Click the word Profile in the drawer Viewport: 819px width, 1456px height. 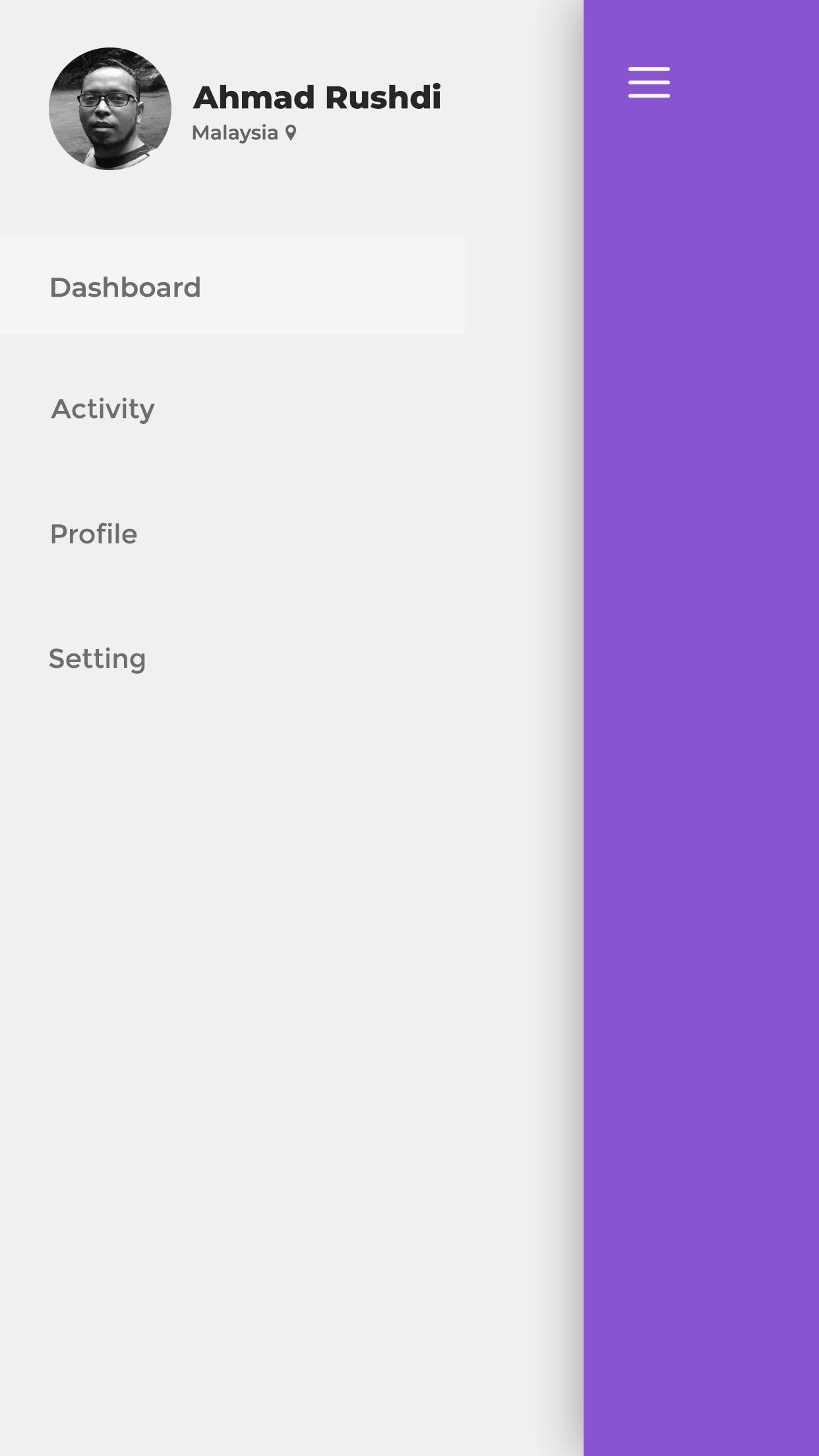[94, 534]
